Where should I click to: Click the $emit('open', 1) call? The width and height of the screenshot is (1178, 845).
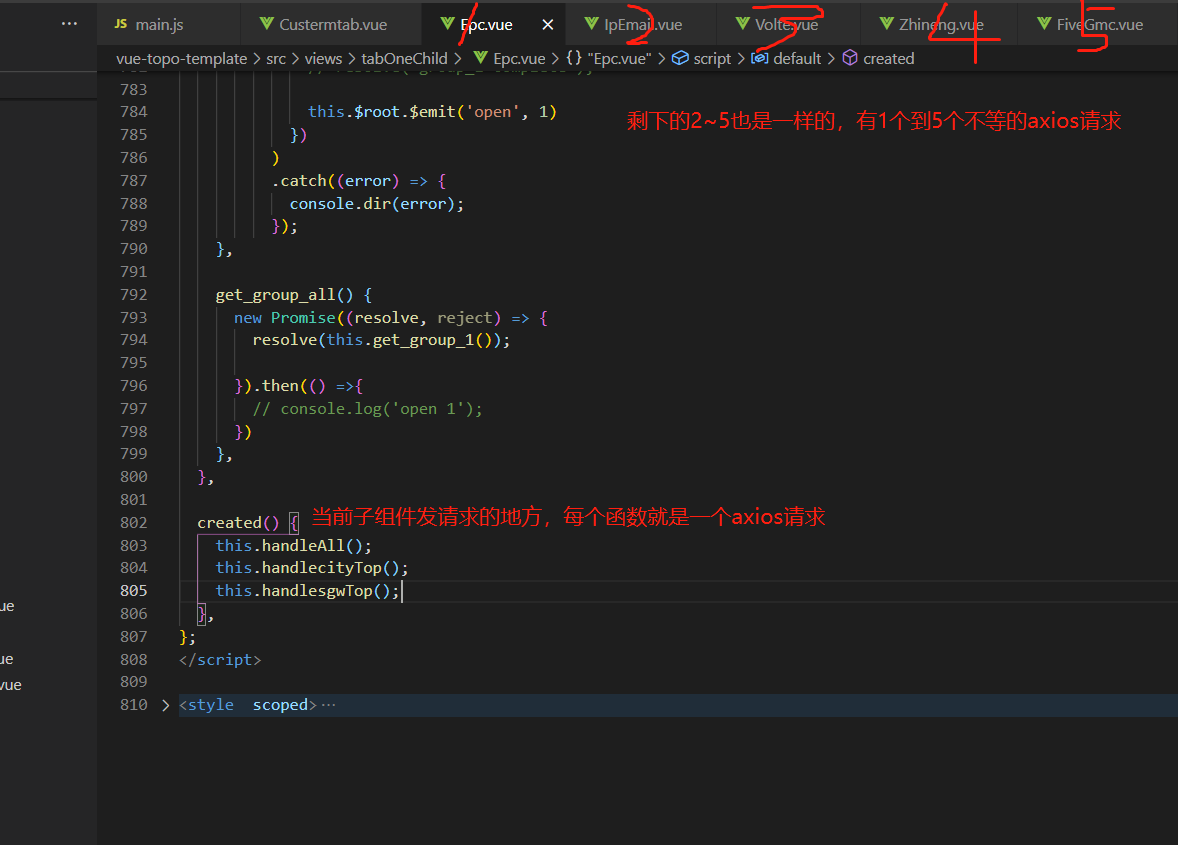[x=482, y=112]
